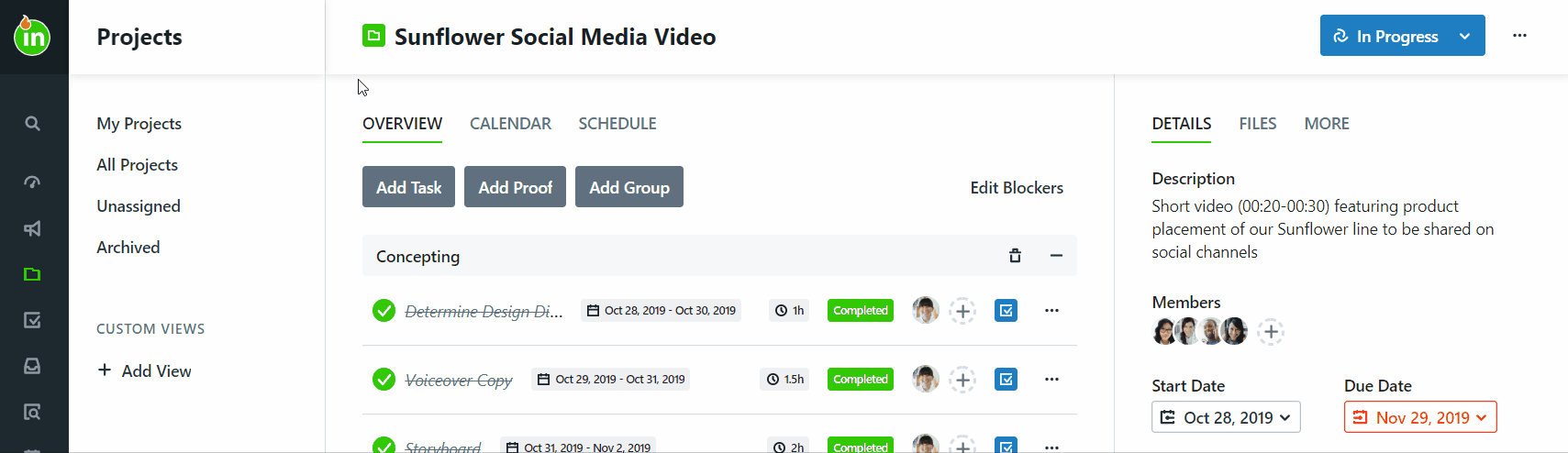Open options ellipsis for Voiceover Copy task

(1051, 380)
